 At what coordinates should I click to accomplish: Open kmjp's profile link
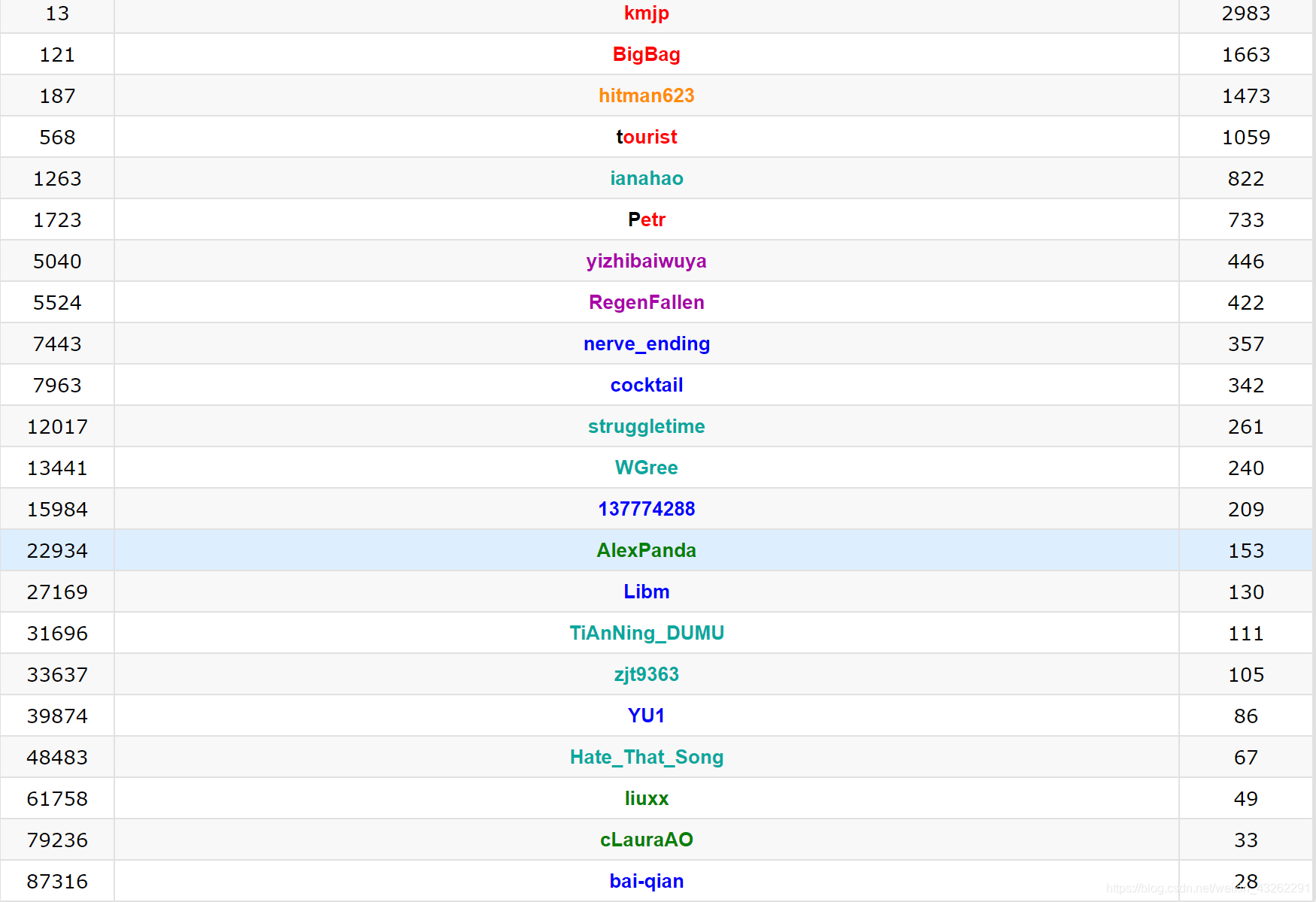click(646, 14)
